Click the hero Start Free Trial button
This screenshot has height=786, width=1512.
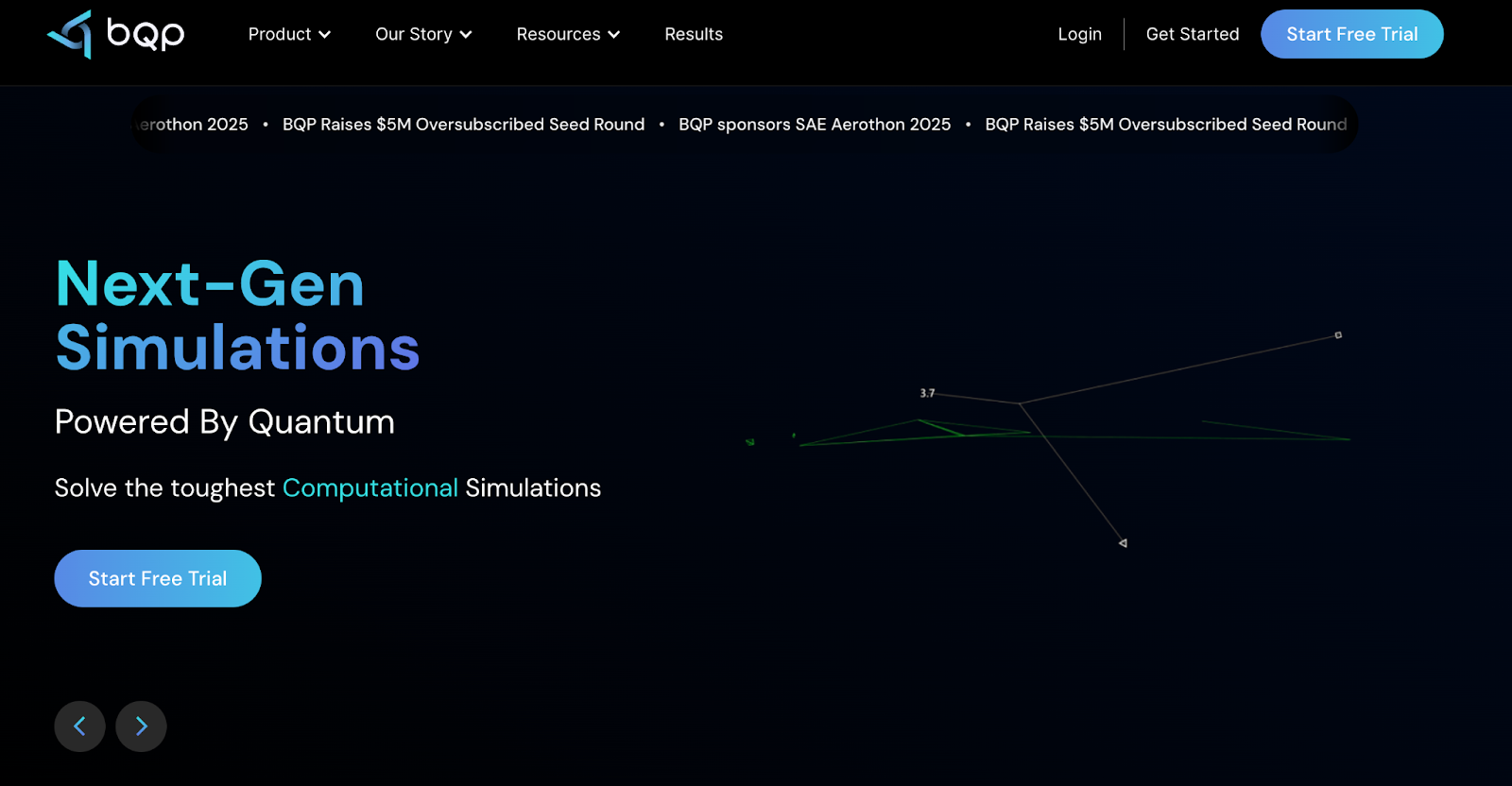[158, 578]
